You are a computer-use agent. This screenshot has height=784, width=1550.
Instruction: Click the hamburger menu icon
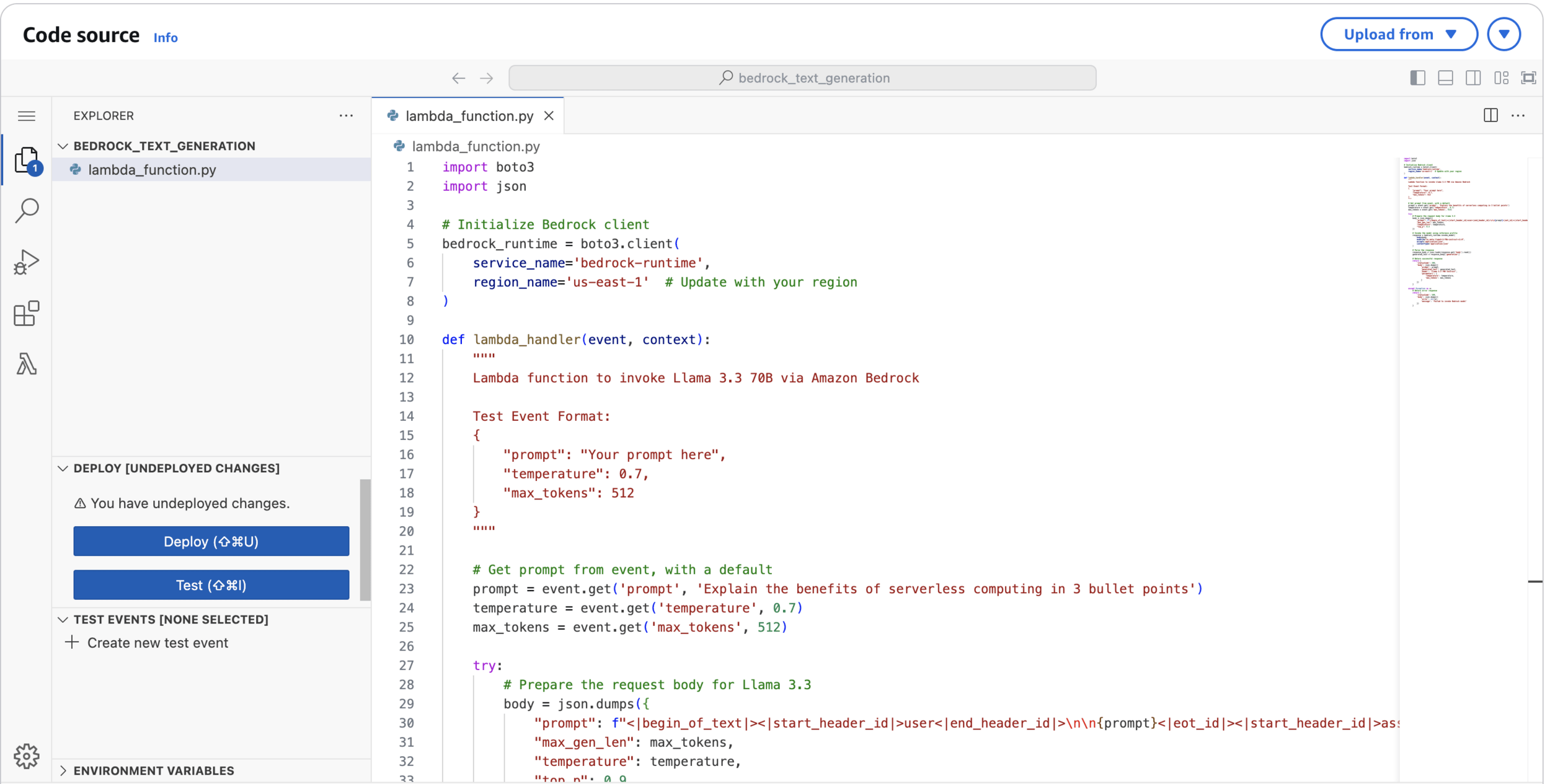point(27,116)
